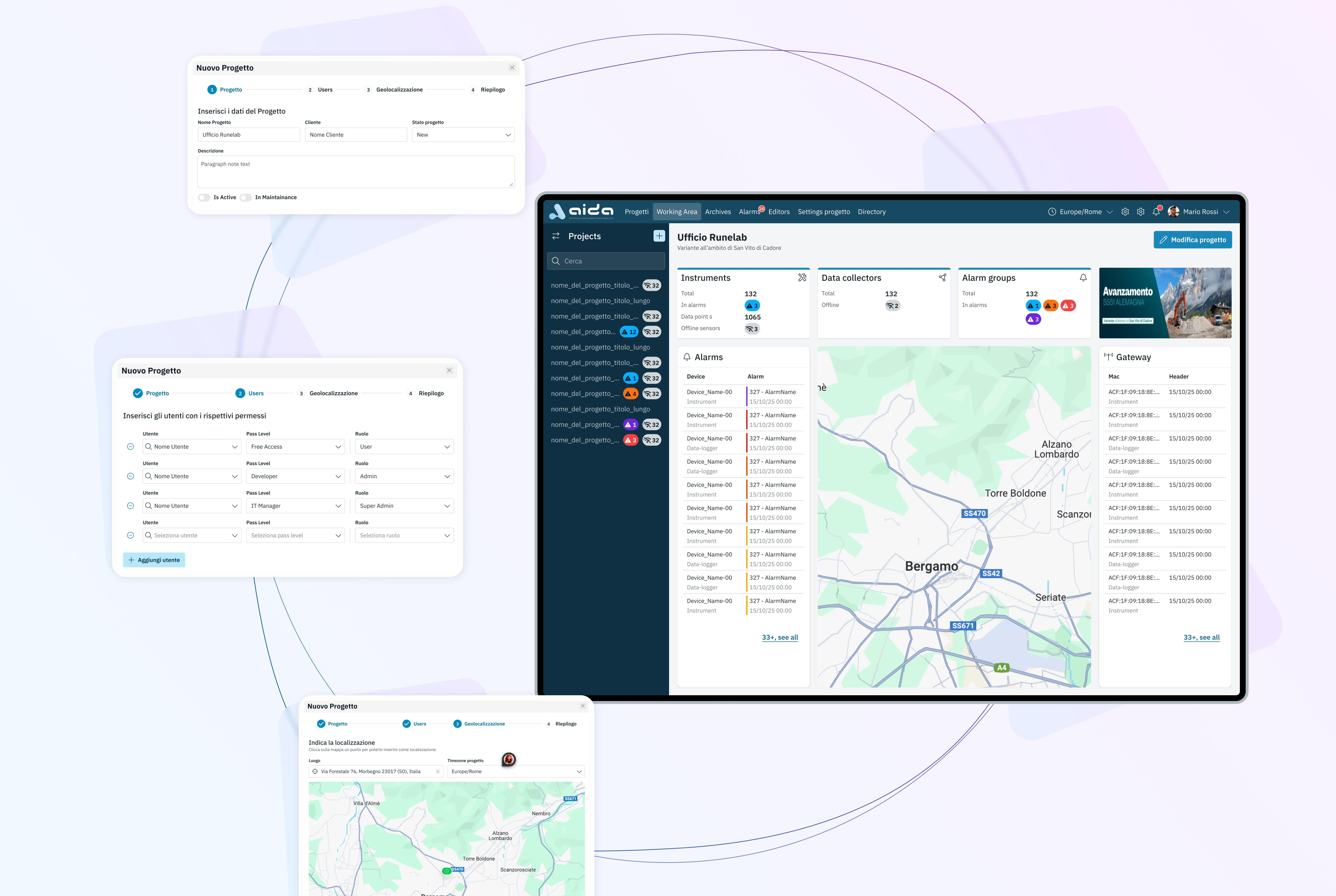Viewport: 1336px width, 896px height.
Task: Open the Progetti menu item
Action: 636,212
